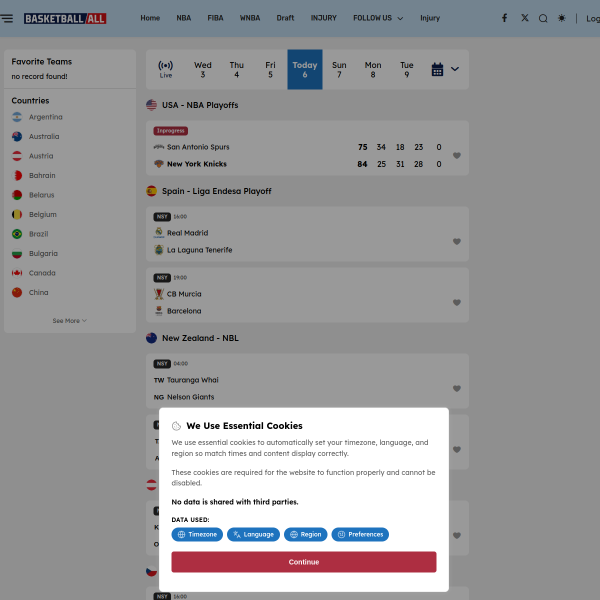Viewport: 600px width, 600px height.
Task: Open FIBA navigation item
Action: click(x=215, y=18)
